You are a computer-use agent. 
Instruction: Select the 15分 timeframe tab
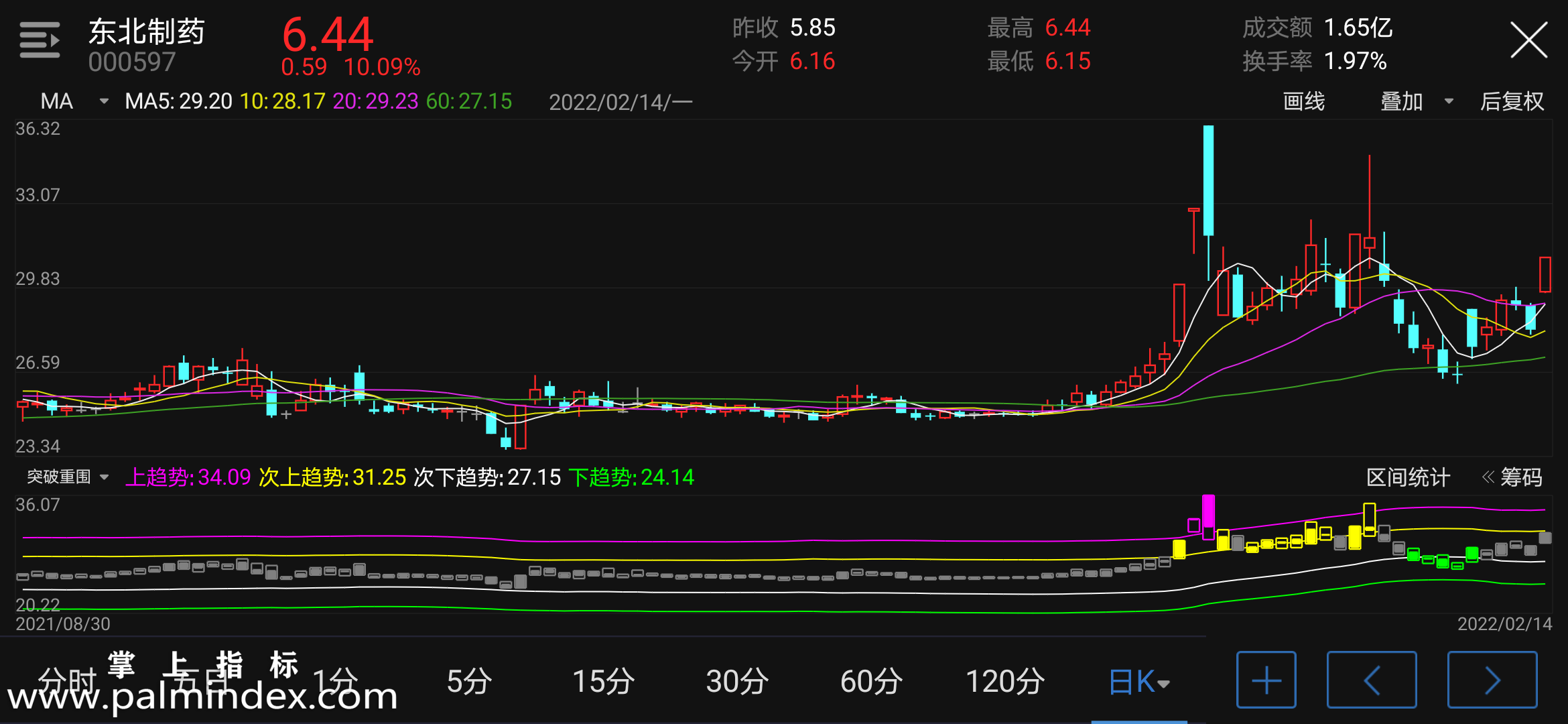pyautogui.click(x=603, y=682)
